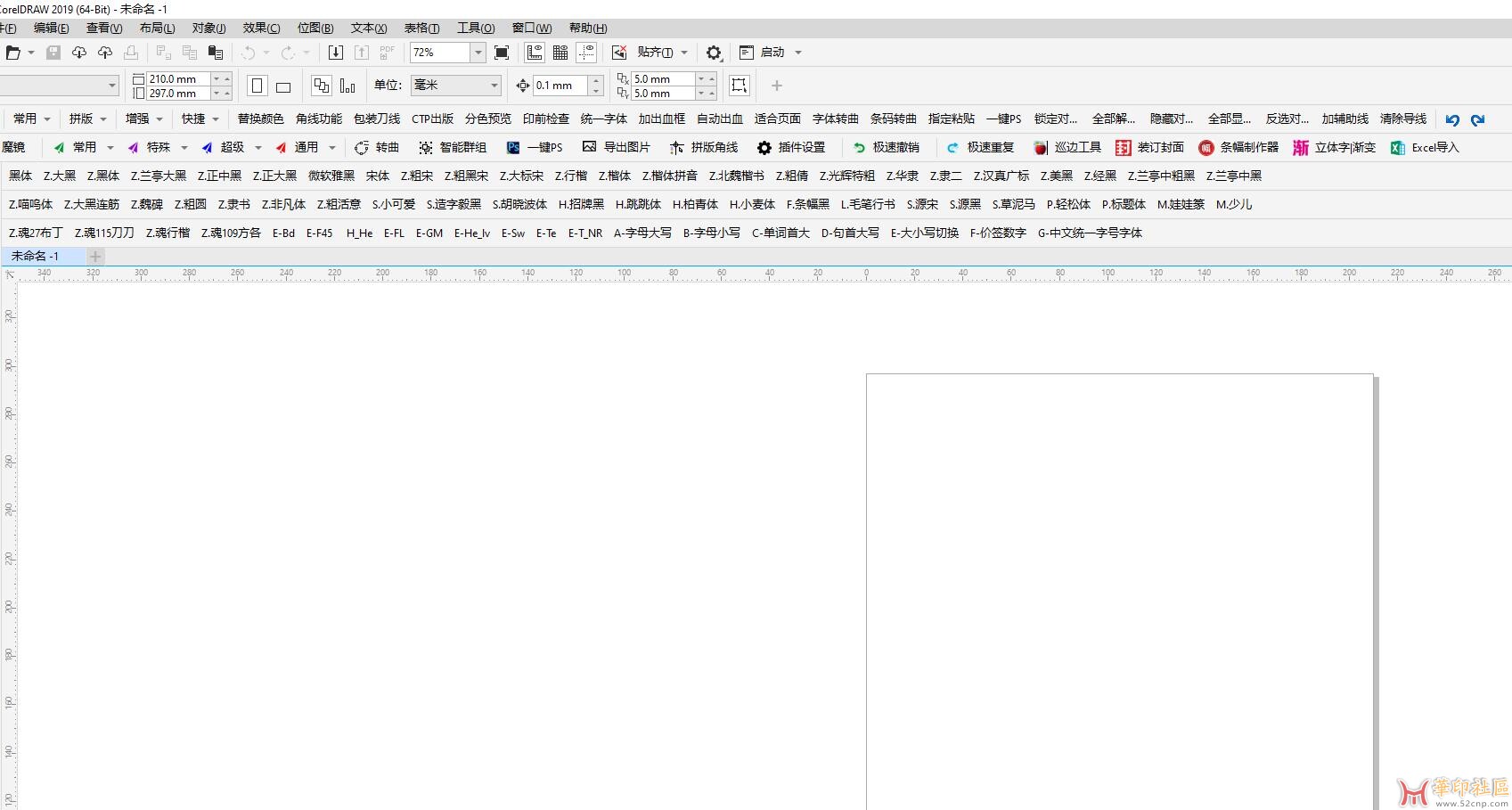This screenshot has width=1512, height=810.
Task: Apply the 微软雅黑 font button
Action: pyautogui.click(x=331, y=176)
